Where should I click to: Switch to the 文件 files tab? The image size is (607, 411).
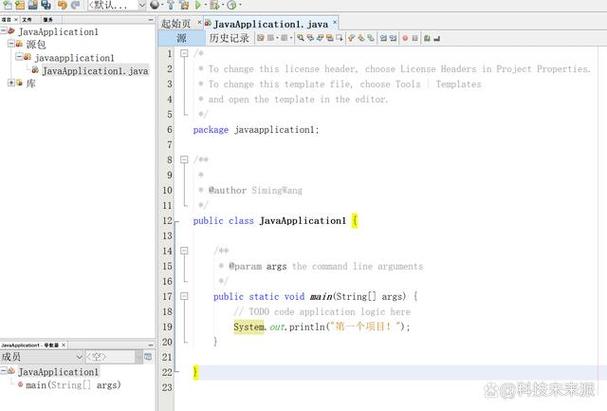pos(27,19)
